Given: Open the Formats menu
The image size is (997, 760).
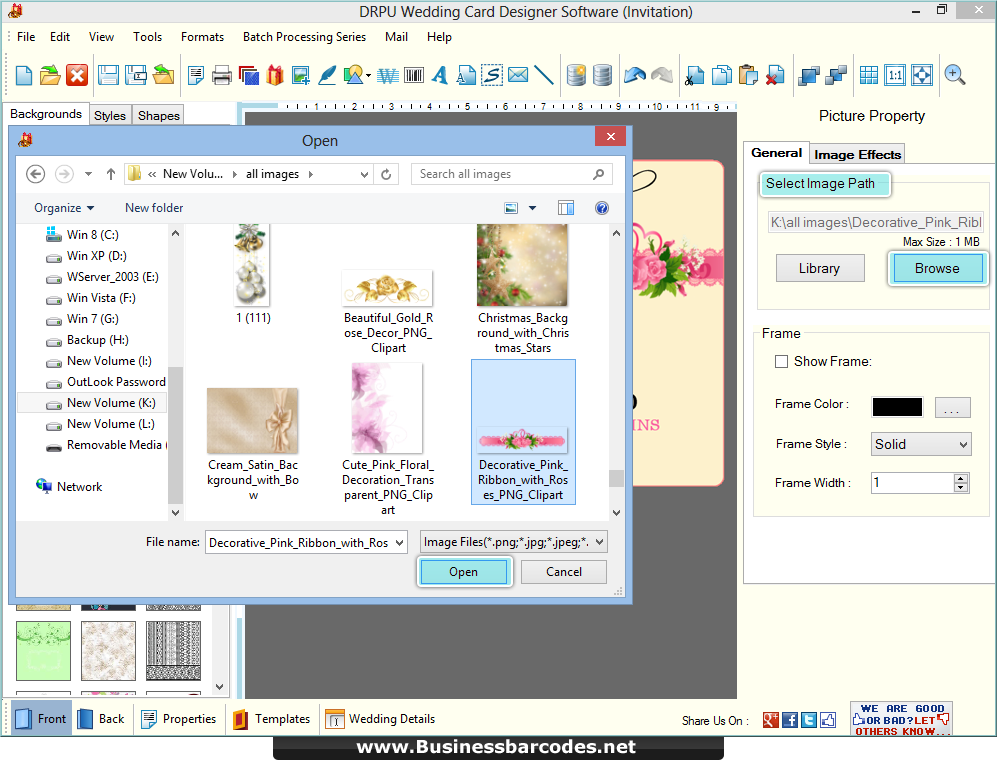Looking at the screenshot, I should coord(202,37).
